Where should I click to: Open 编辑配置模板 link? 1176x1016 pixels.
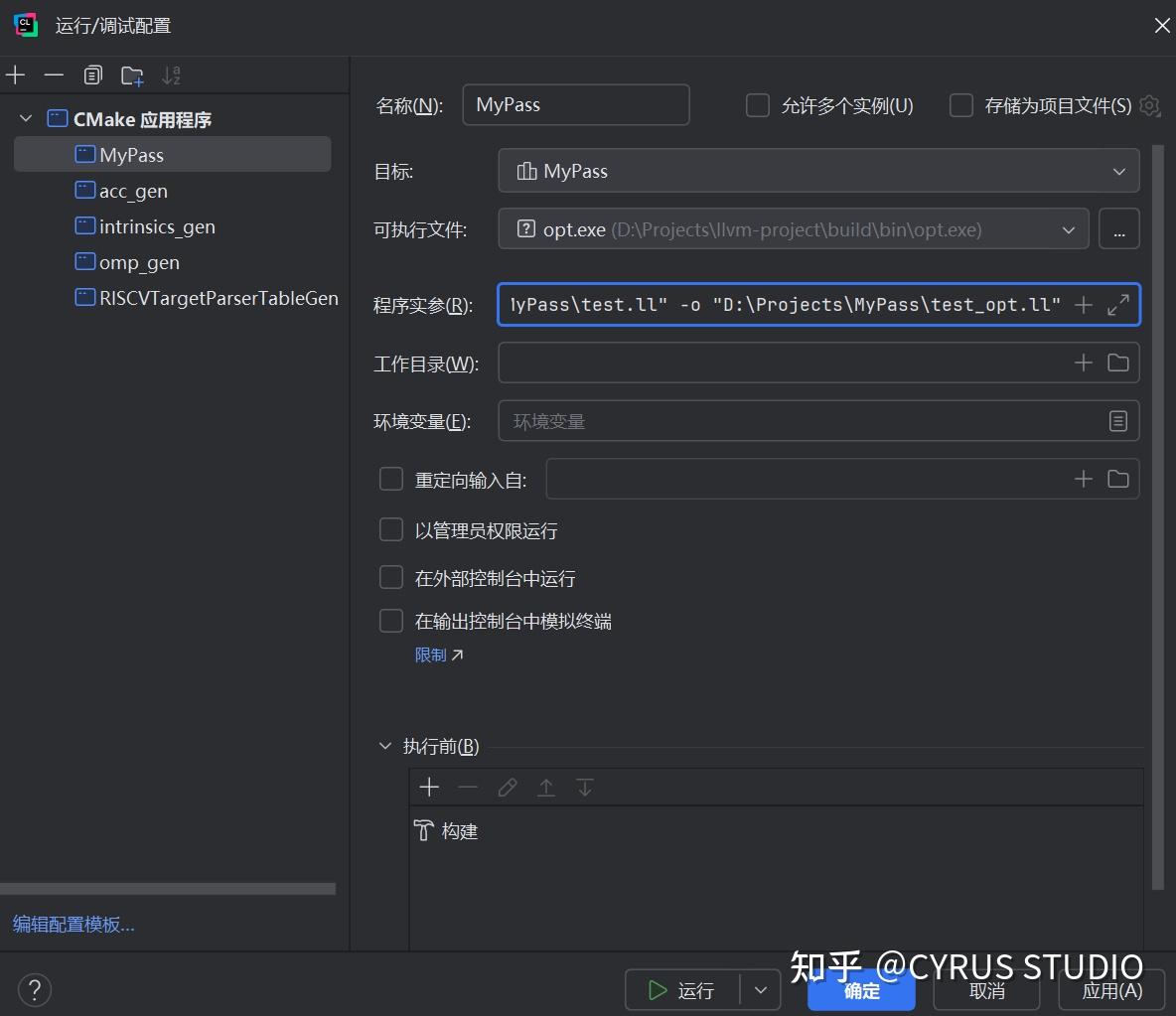point(73,924)
